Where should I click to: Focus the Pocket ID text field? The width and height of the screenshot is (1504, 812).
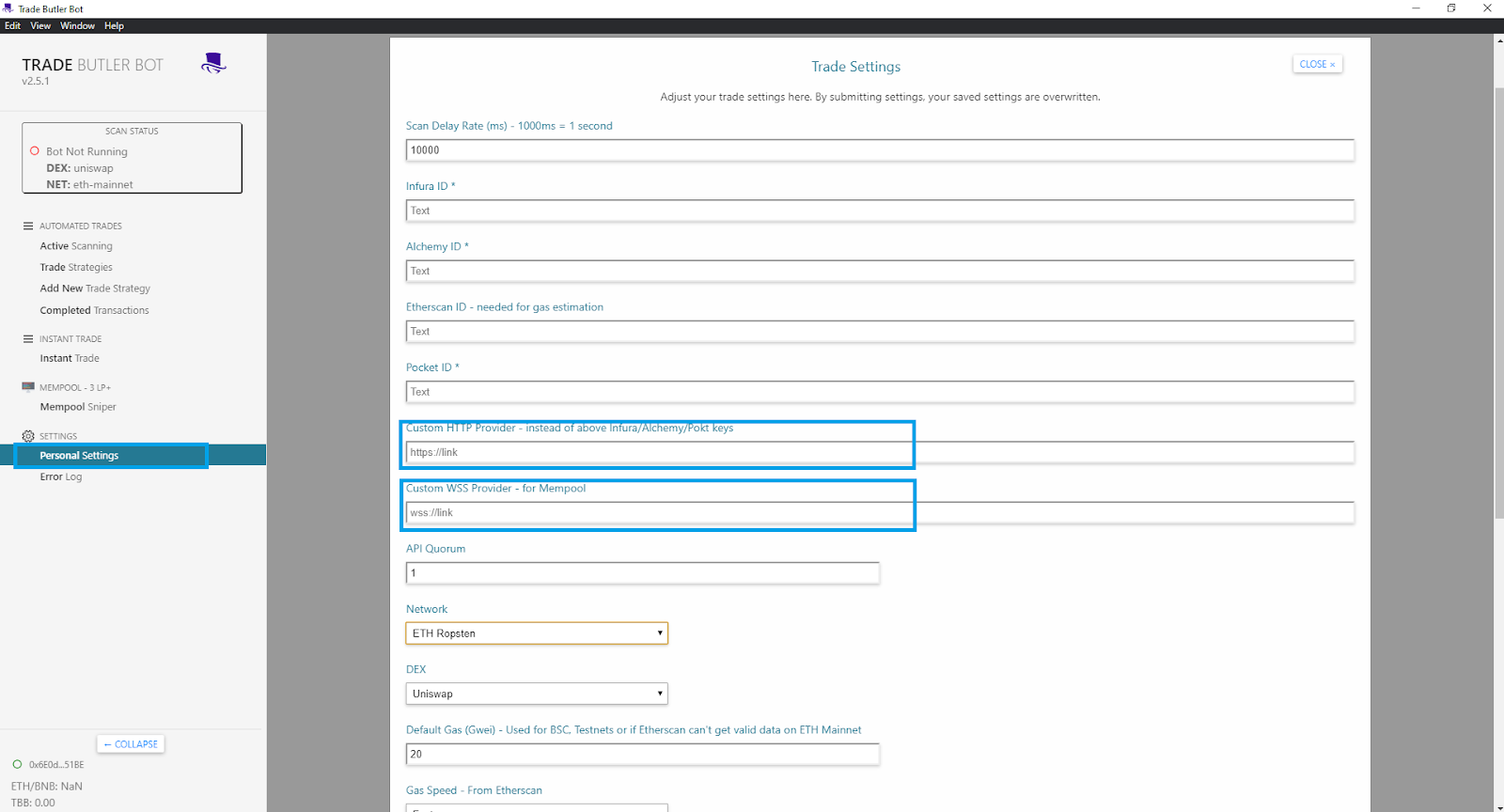[x=880, y=392]
